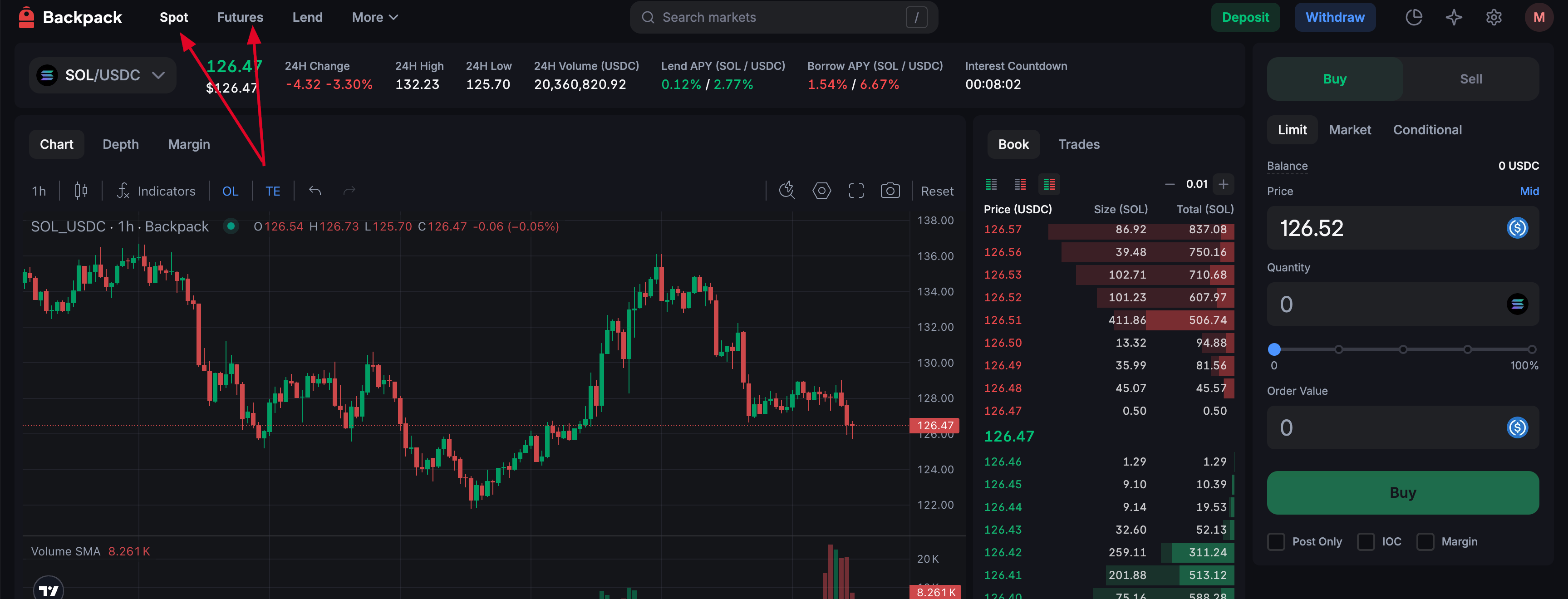The image size is (1568, 599).
Task: Enable the Margin checkbox
Action: pyautogui.click(x=1425, y=541)
